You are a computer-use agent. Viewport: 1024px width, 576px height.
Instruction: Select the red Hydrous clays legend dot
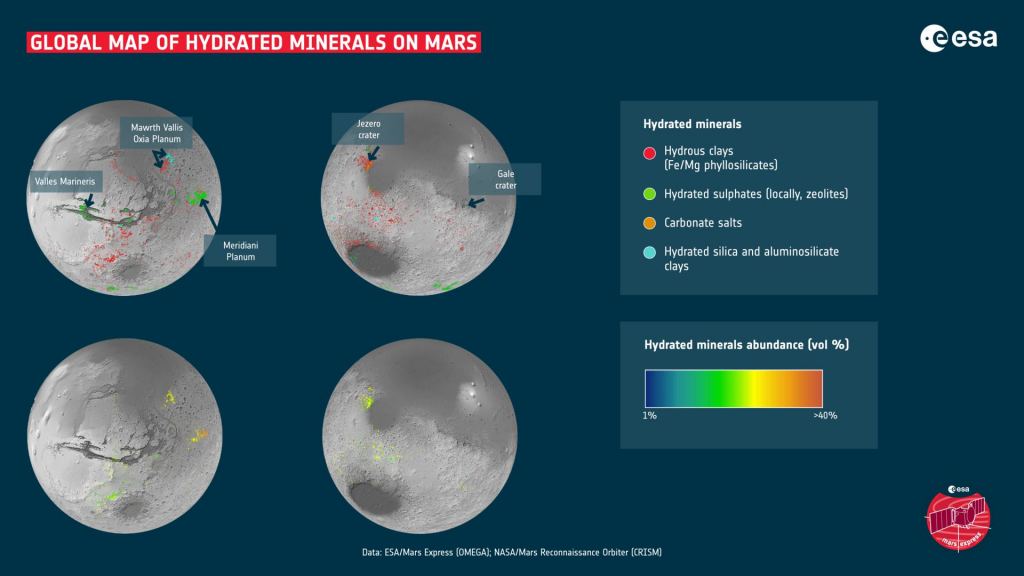[651, 153]
